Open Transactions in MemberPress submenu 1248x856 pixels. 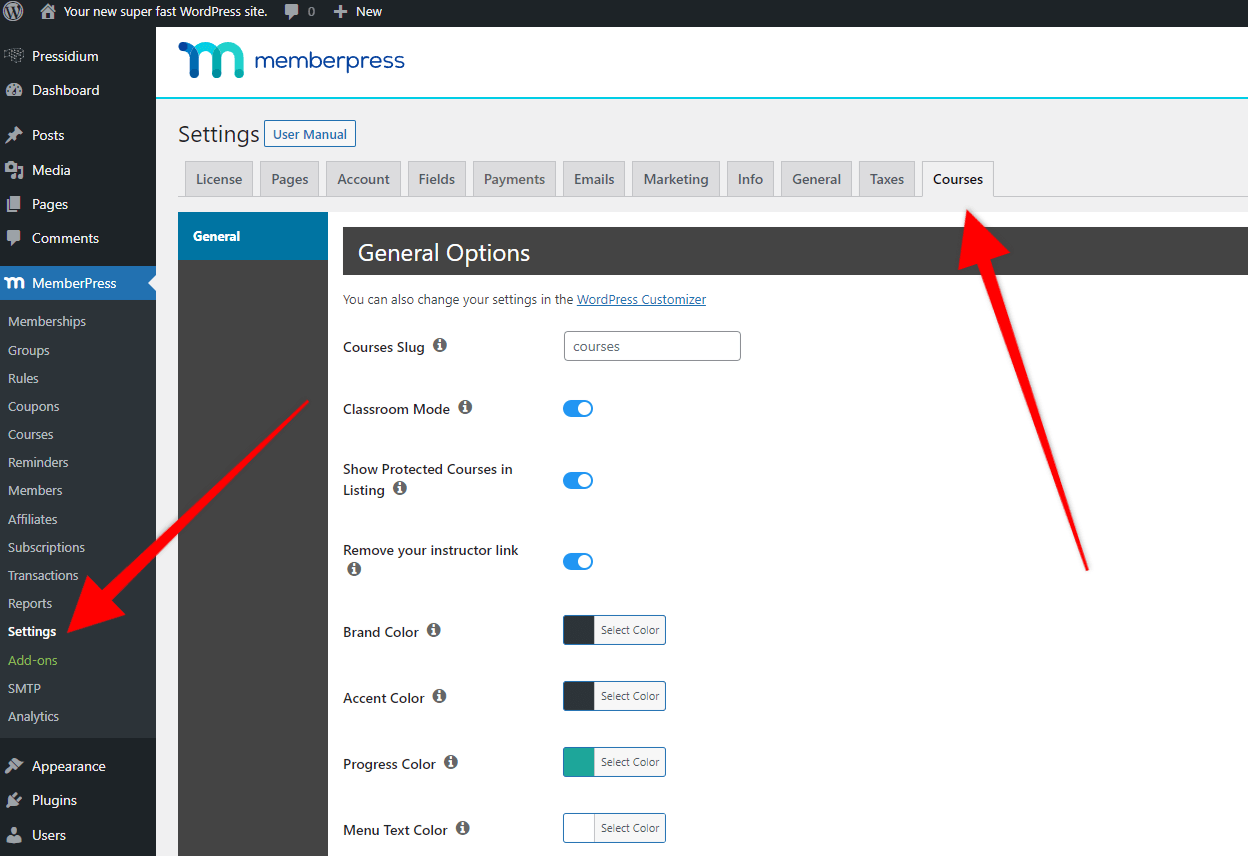[43, 575]
